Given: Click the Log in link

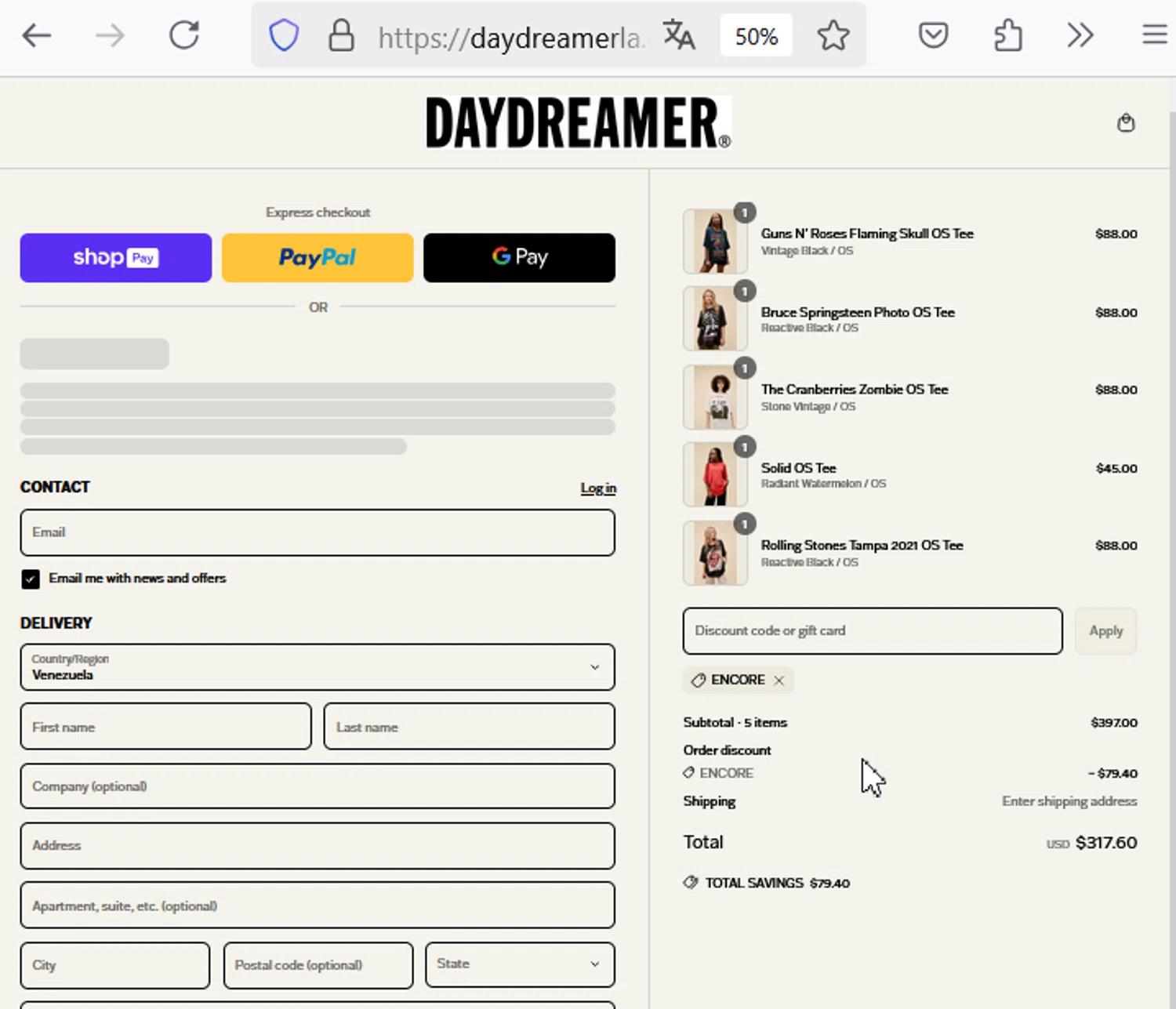Looking at the screenshot, I should coord(598,488).
